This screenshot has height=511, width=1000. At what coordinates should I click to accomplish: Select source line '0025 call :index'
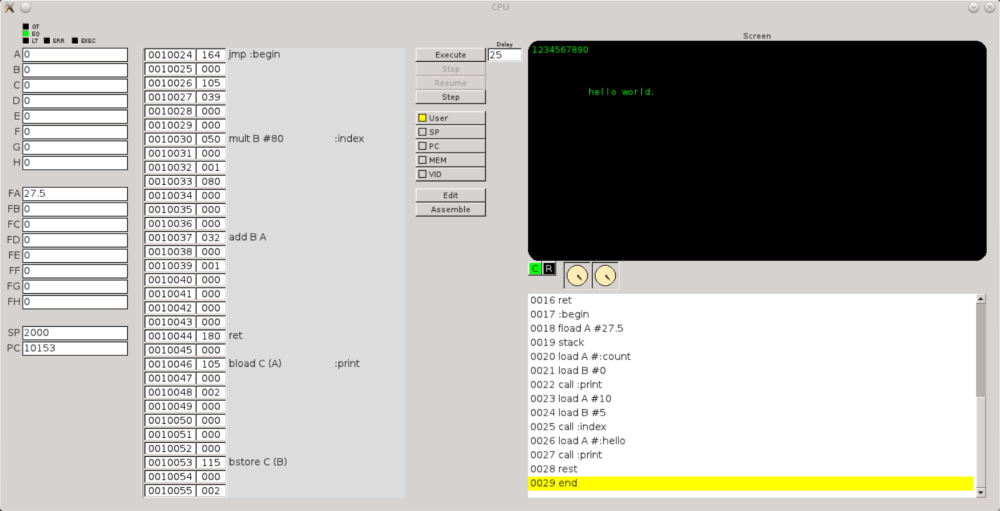click(751, 427)
